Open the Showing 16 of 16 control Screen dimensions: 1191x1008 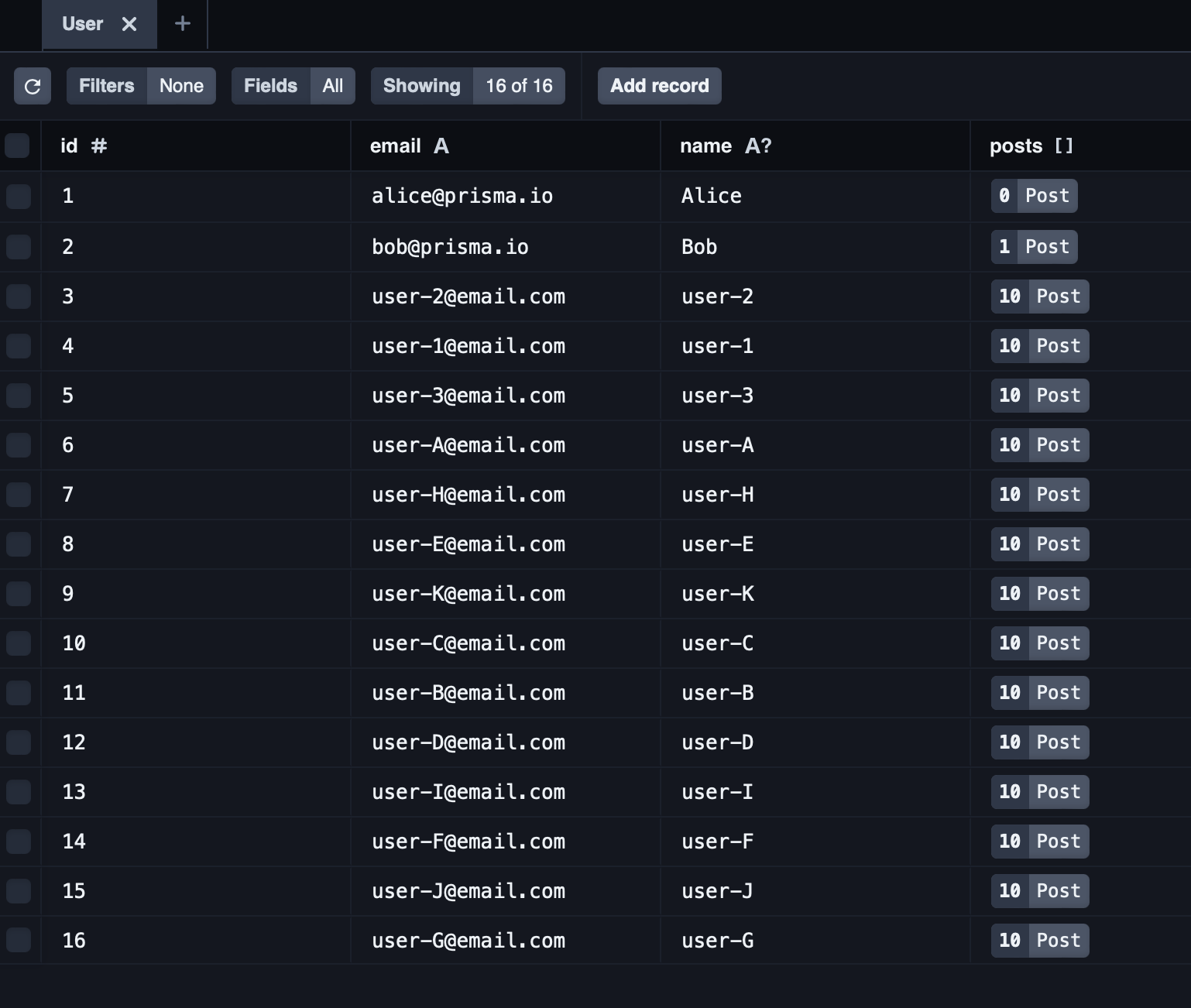pos(468,86)
